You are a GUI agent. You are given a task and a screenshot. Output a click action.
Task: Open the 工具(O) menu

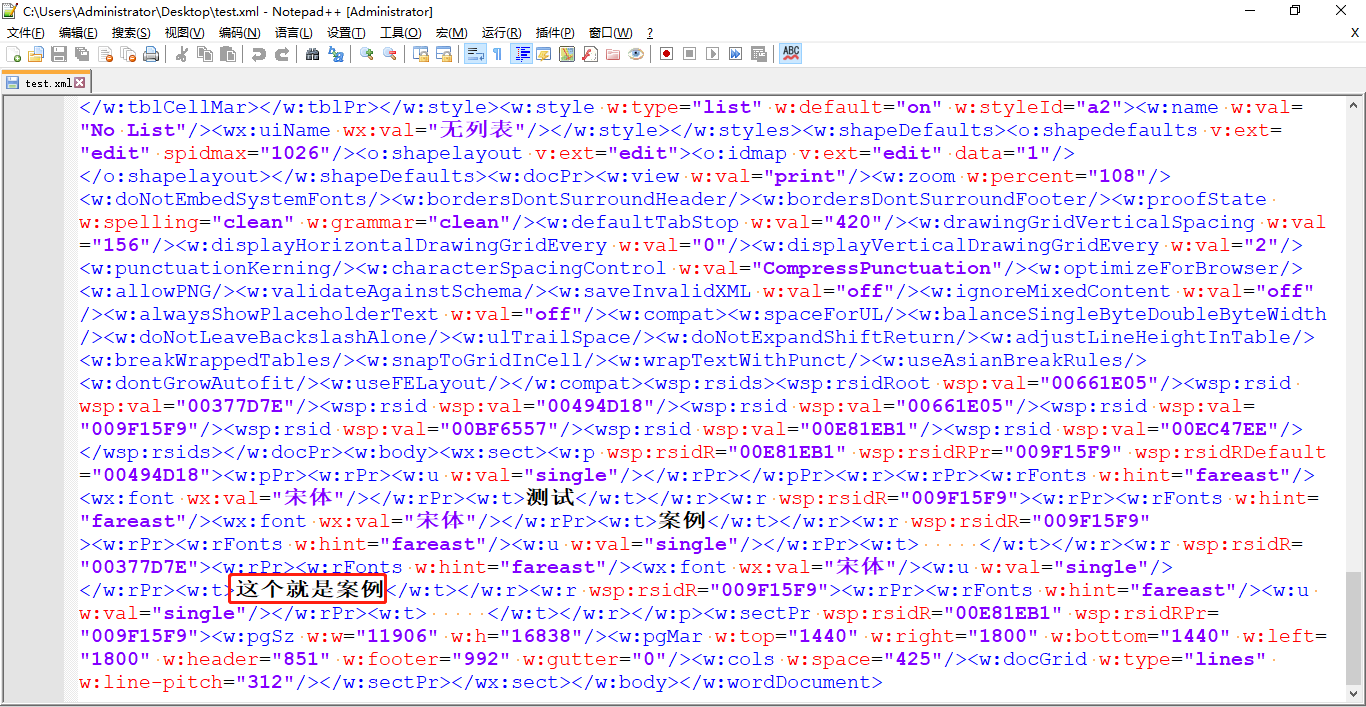point(400,33)
